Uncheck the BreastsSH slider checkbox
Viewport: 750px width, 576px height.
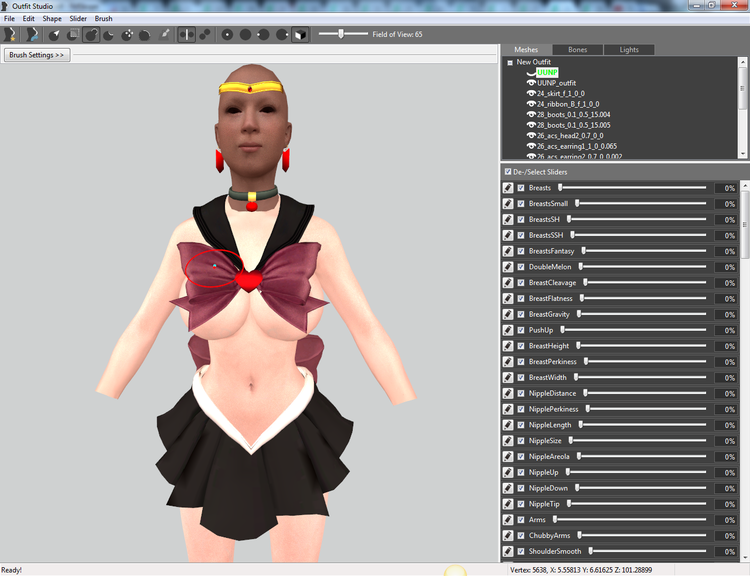(x=521, y=220)
